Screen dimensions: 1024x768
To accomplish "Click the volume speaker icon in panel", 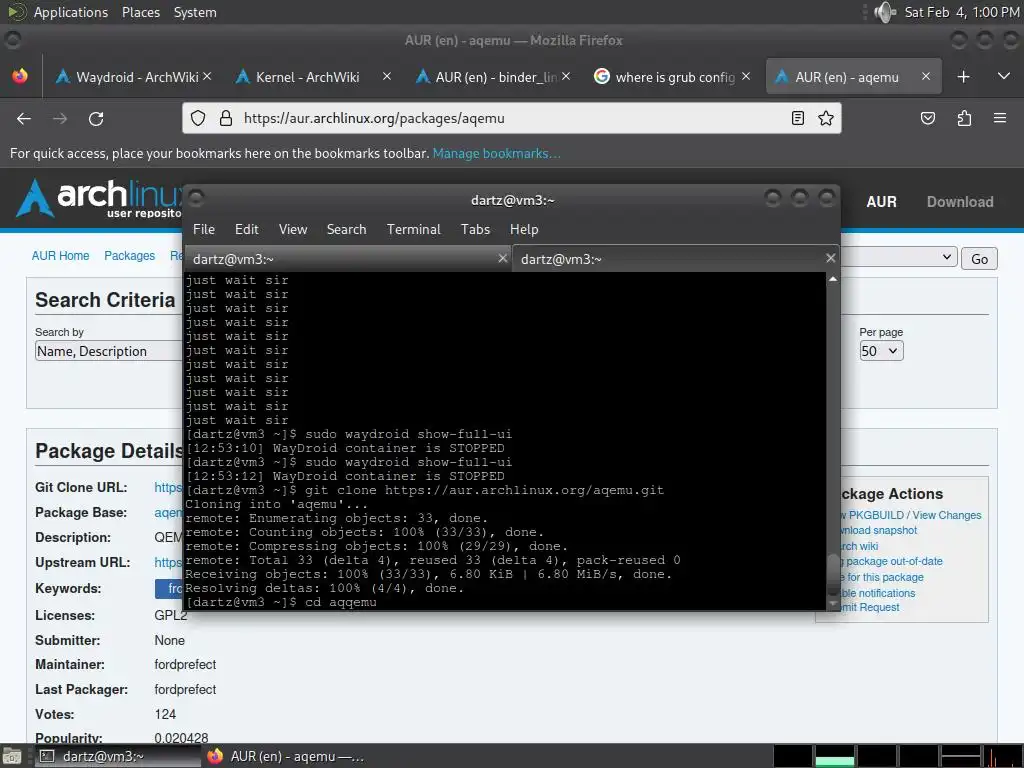I will tap(885, 12).
